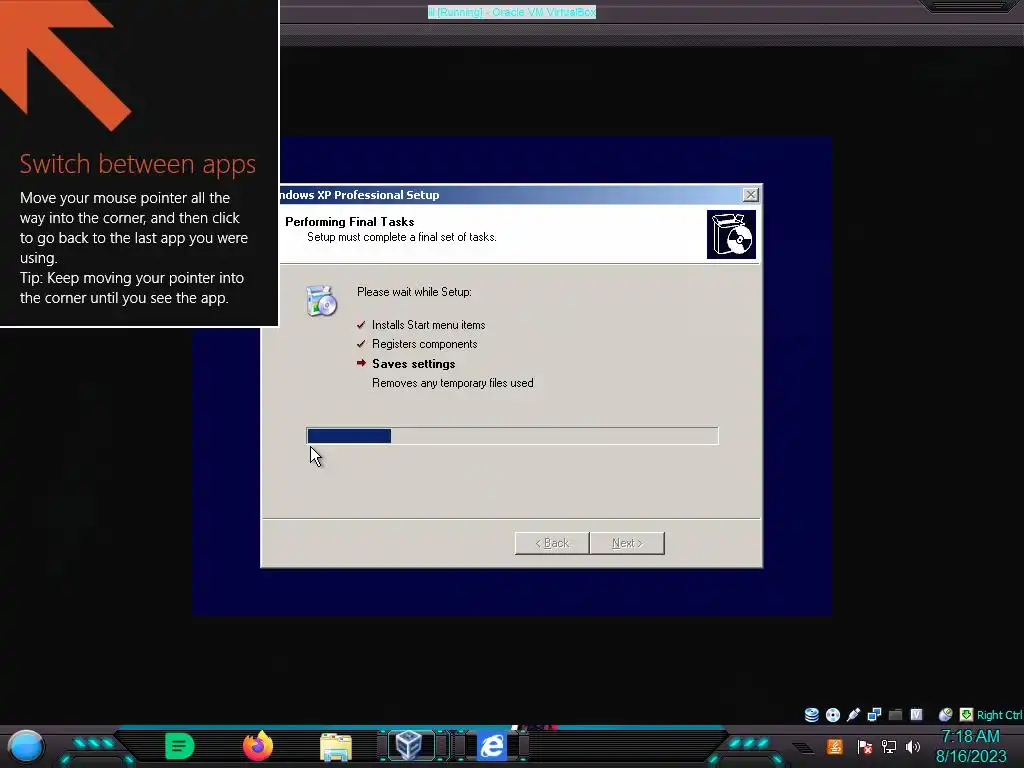Screen dimensions: 1024x768
Task: Click the VirtualBox recording indicator V icon
Action: (916, 714)
